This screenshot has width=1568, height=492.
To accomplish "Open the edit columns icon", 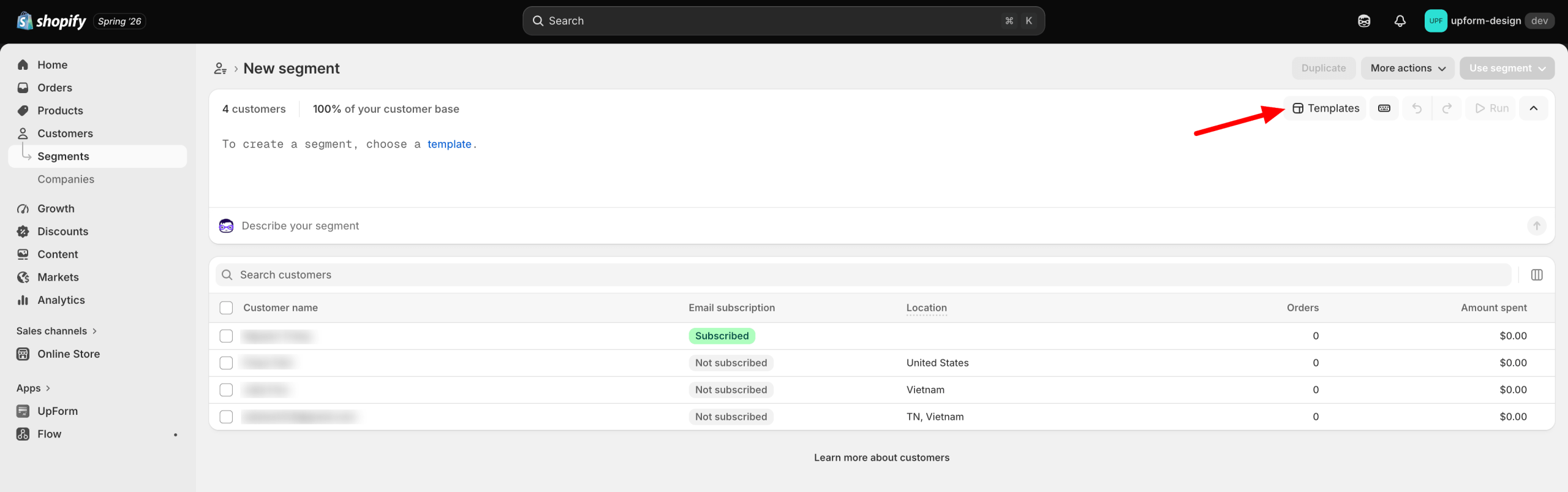I will coord(1537,275).
